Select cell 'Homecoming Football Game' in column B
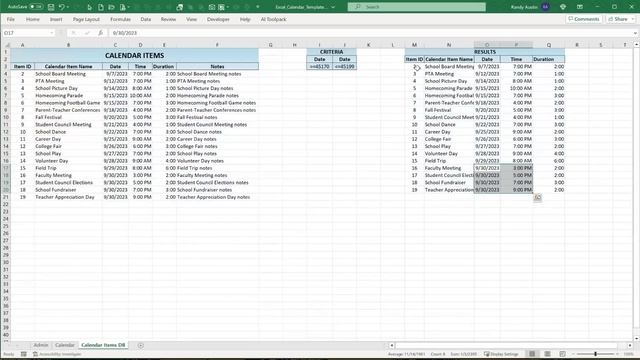 click(x=68, y=103)
